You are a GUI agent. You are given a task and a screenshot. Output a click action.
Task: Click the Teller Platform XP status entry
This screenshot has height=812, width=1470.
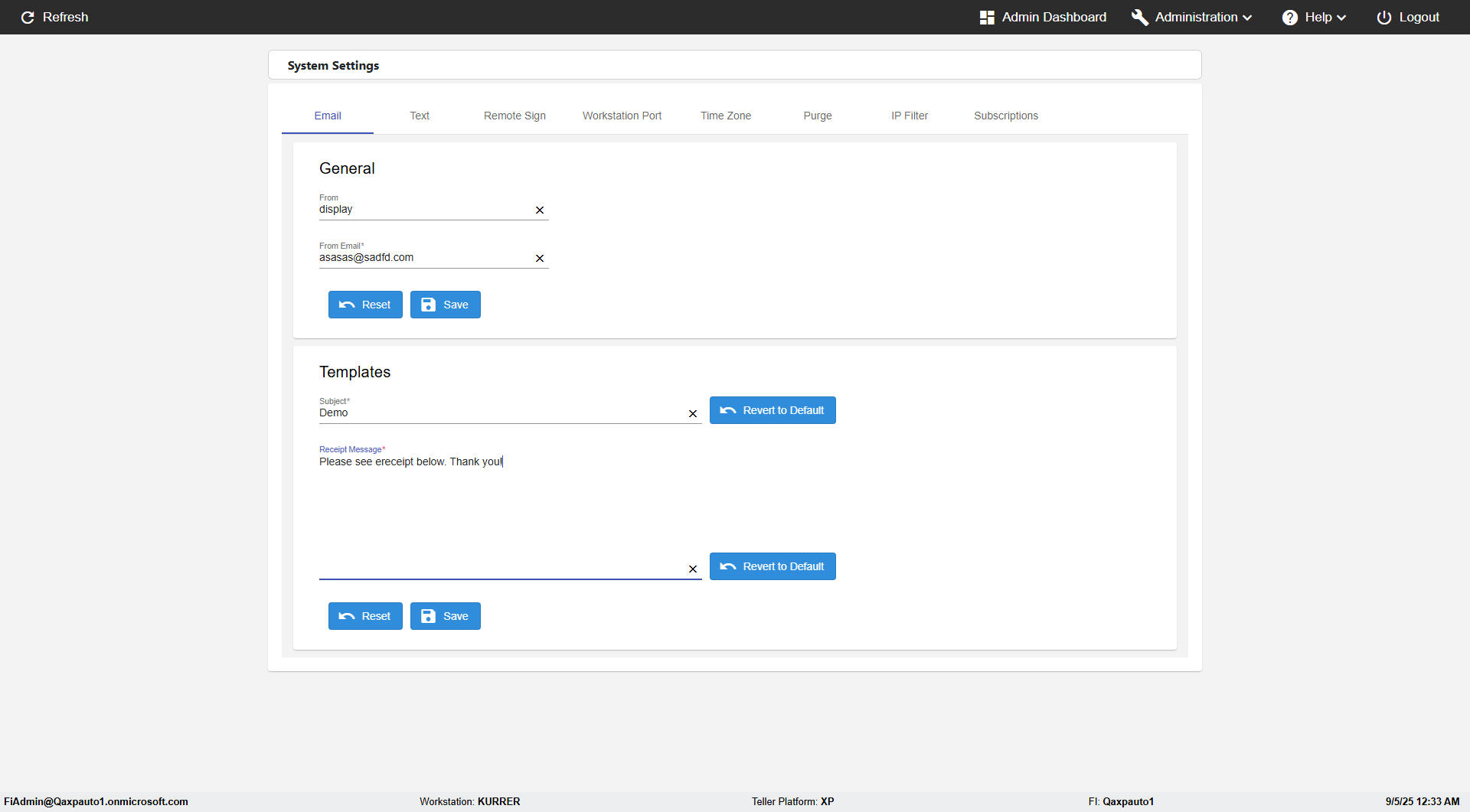click(x=792, y=801)
